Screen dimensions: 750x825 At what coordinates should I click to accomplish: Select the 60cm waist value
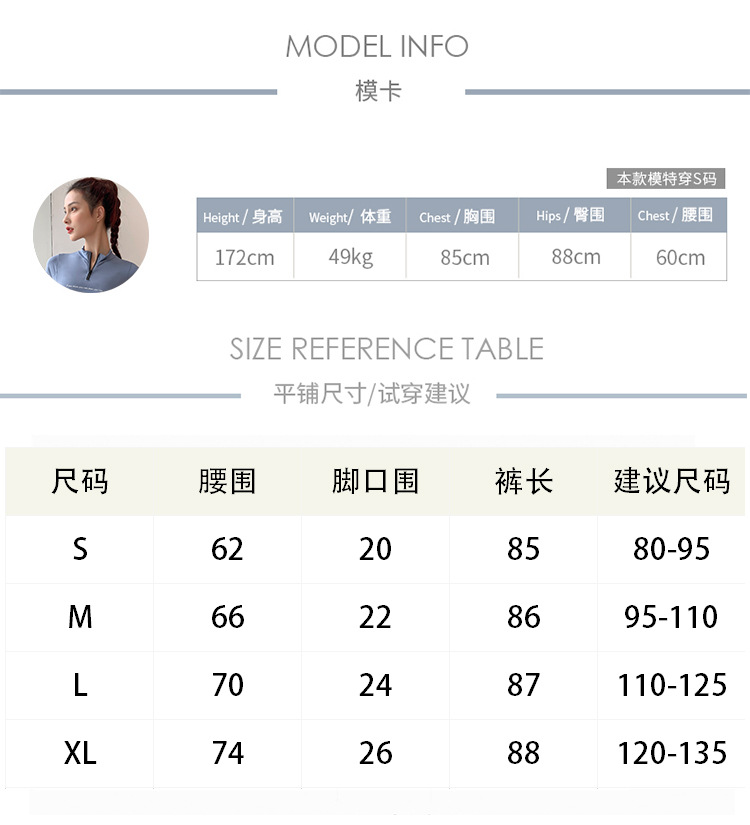click(x=680, y=257)
